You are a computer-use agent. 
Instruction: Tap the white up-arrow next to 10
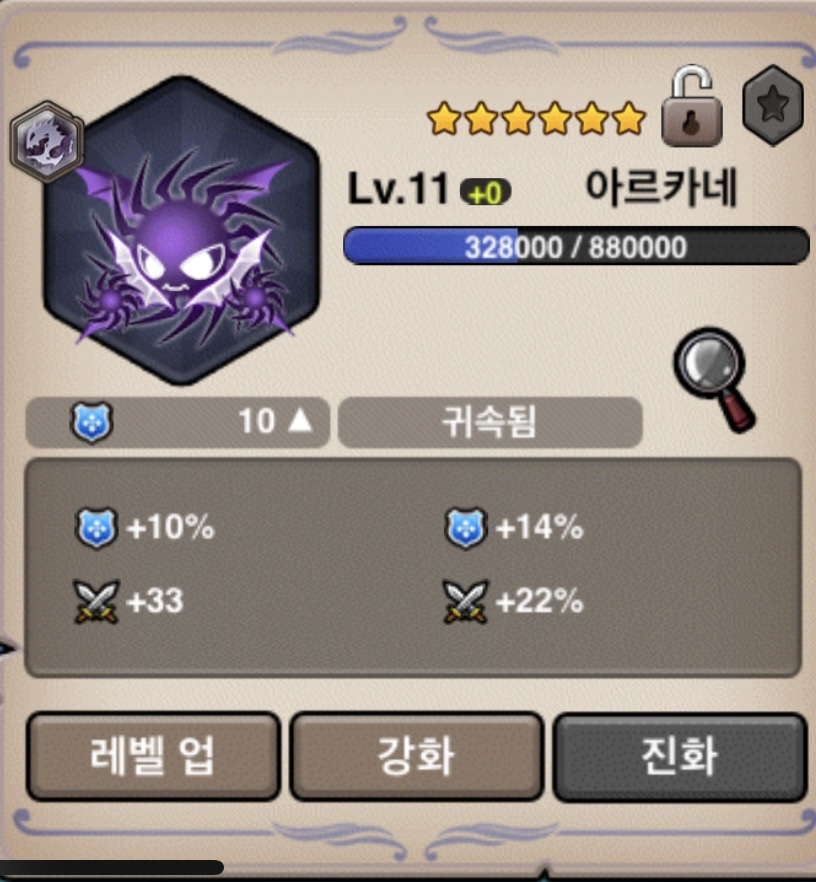[300, 420]
